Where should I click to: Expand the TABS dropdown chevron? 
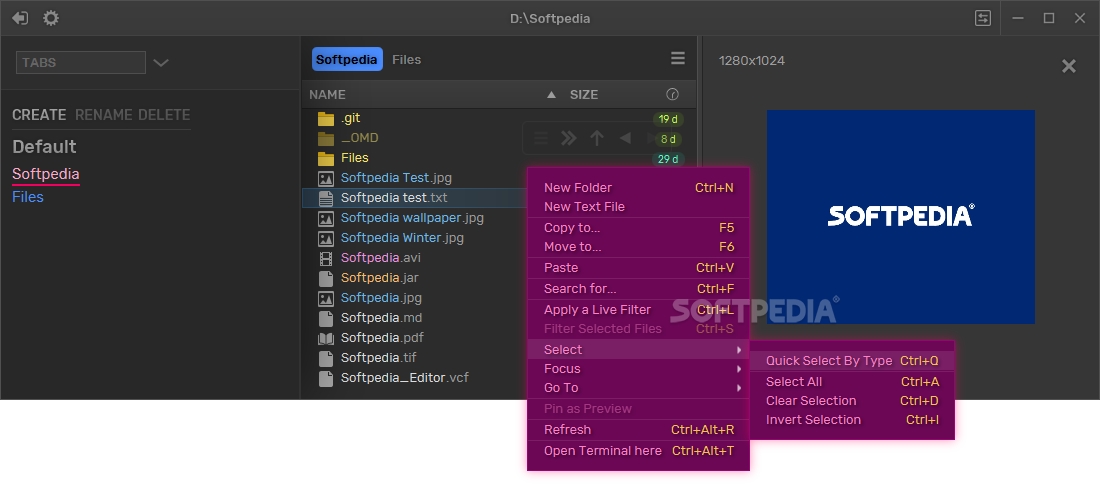point(161,62)
